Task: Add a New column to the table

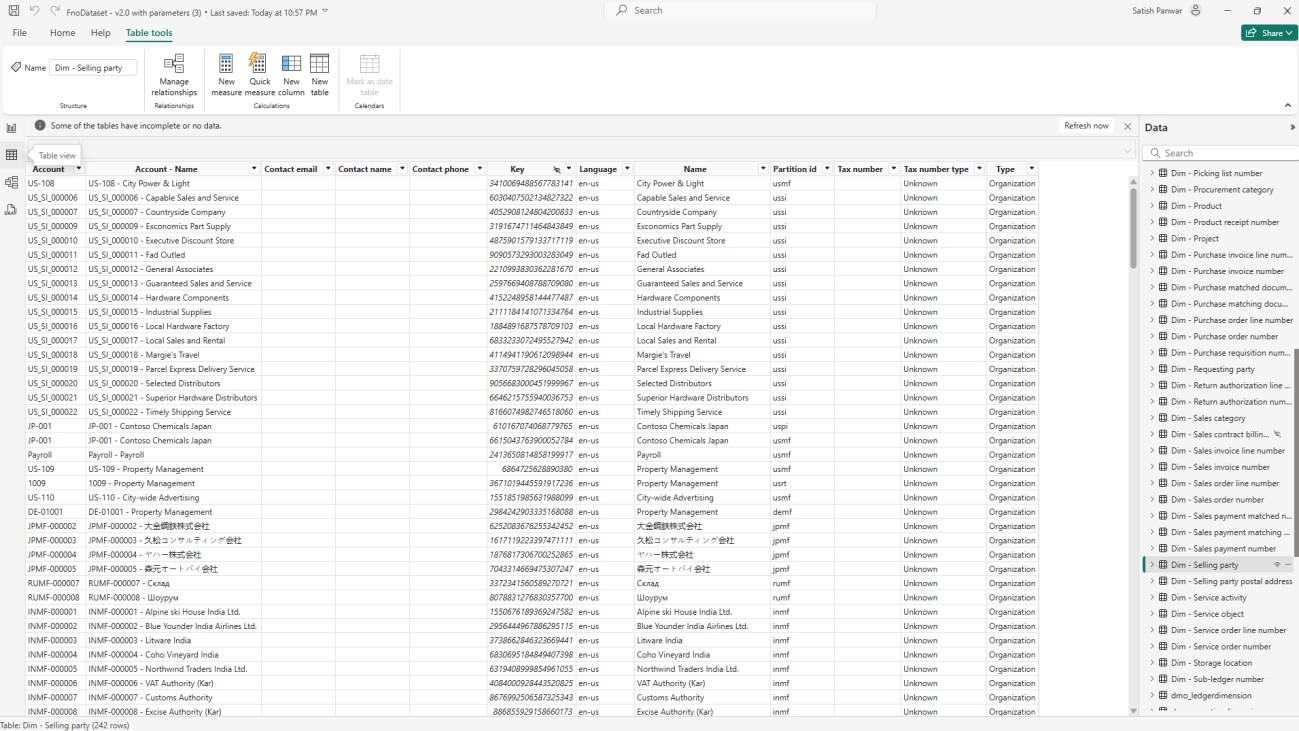Action: (291, 75)
